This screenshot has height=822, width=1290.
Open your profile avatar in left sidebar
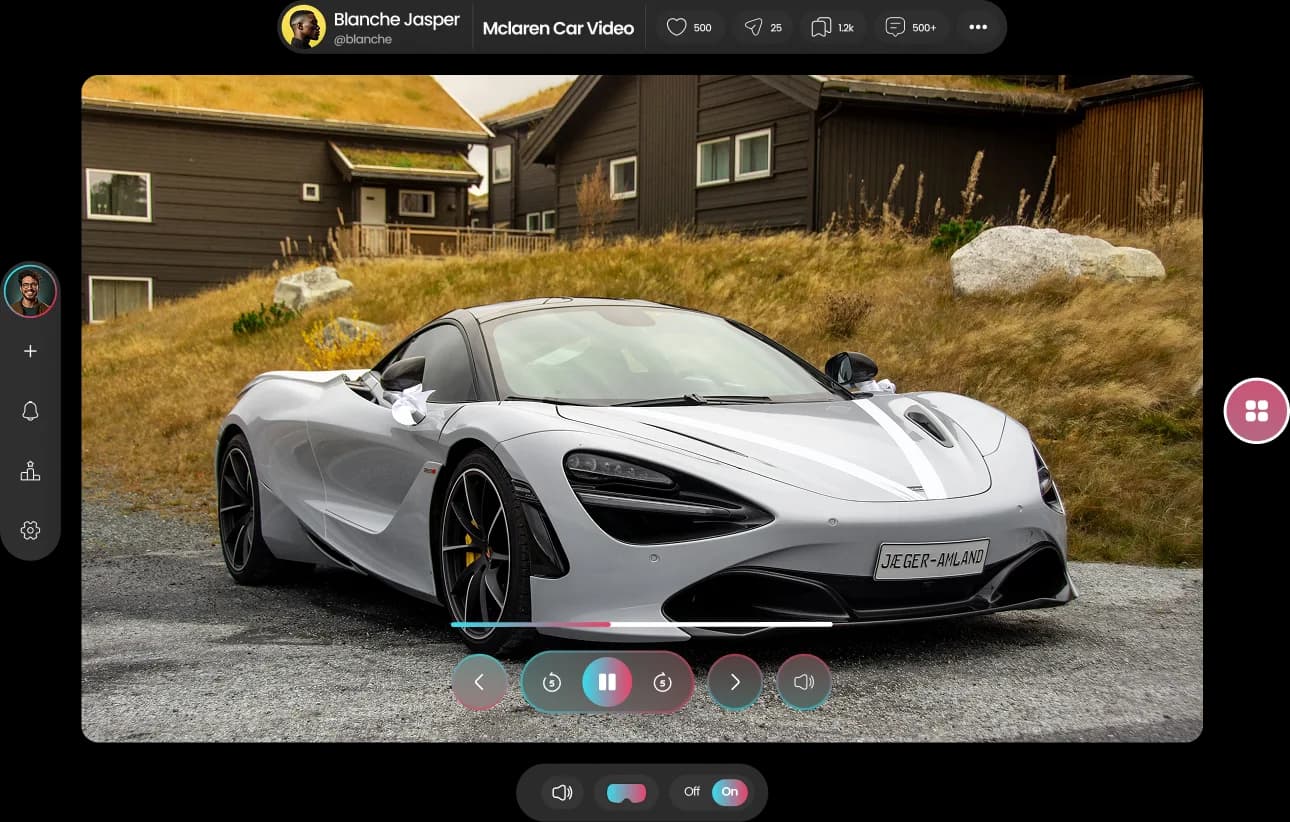pos(30,291)
